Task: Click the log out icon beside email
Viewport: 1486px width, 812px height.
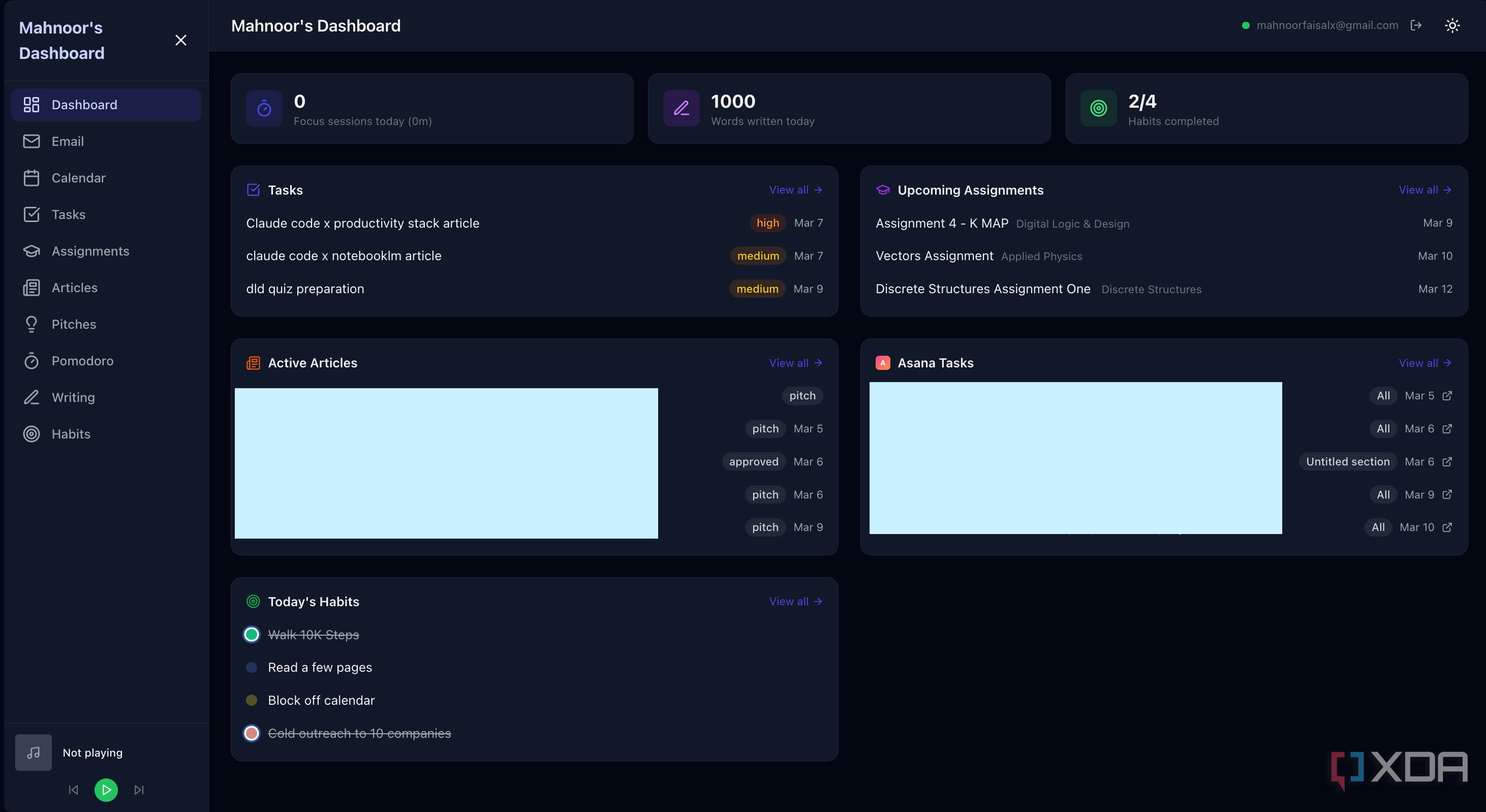Action: point(1416,25)
